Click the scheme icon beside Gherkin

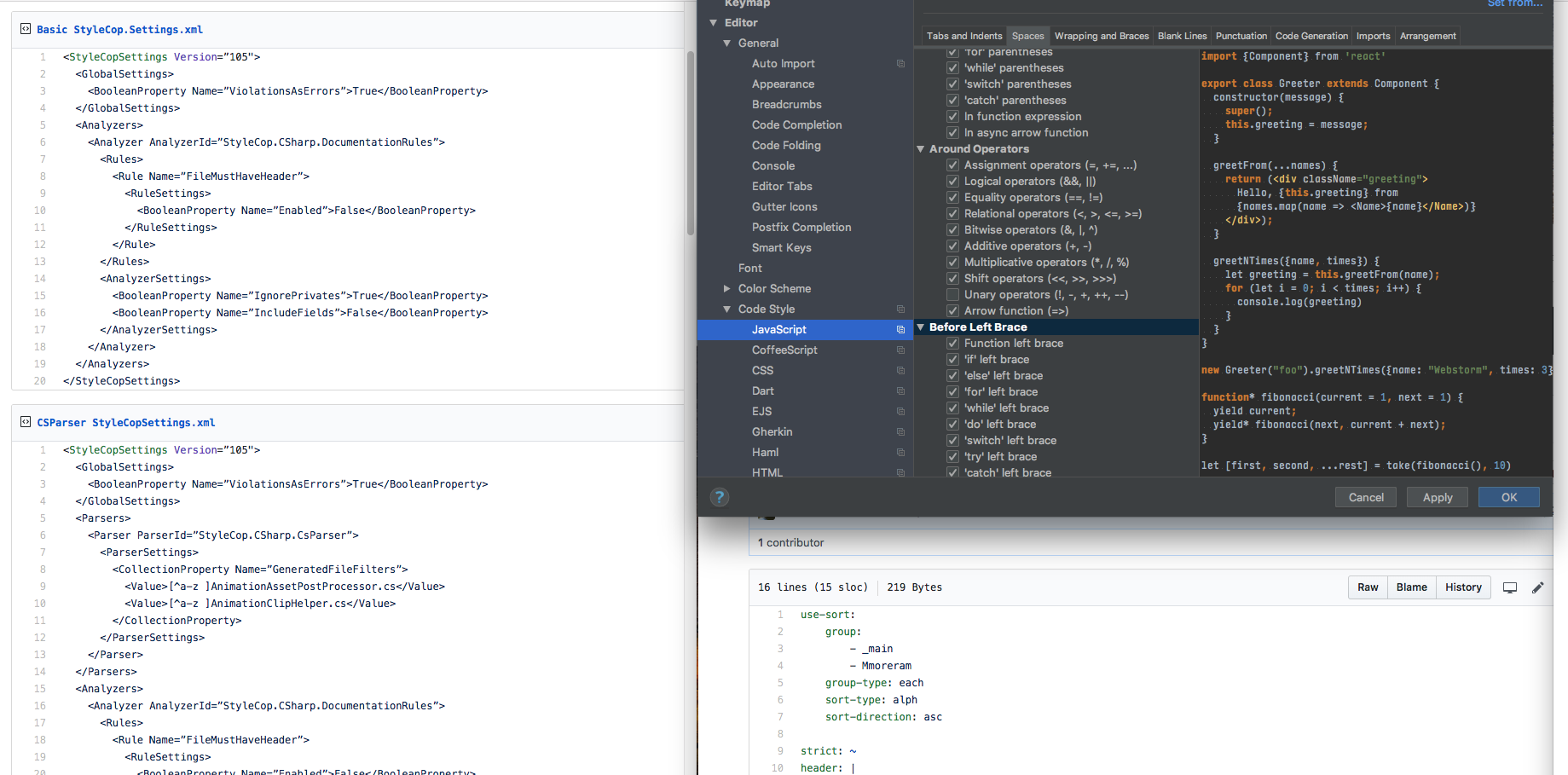pyautogui.click(x=900, y=432)
